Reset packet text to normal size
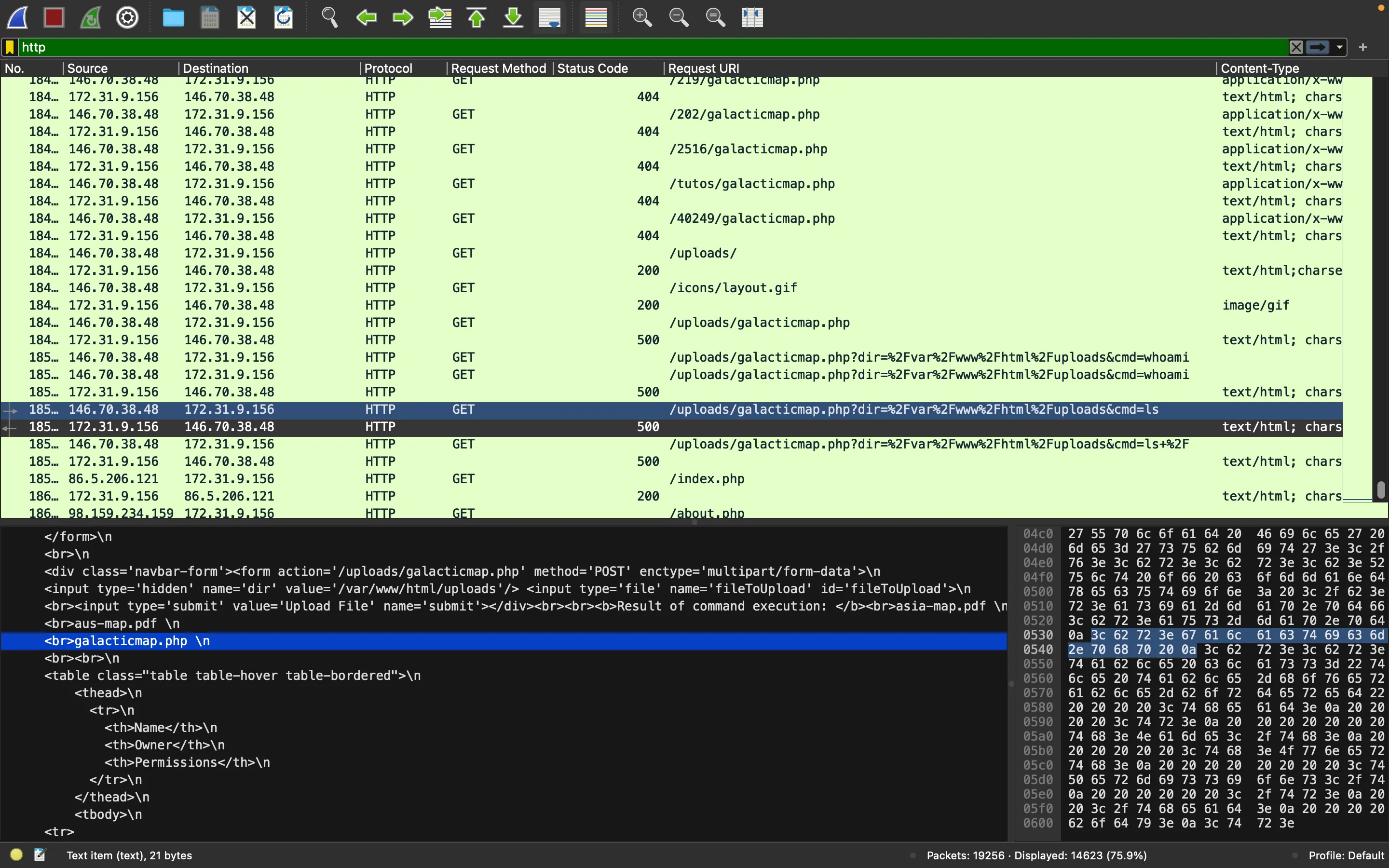Viewport: 1389px width, 868px height. coord(715,17)
